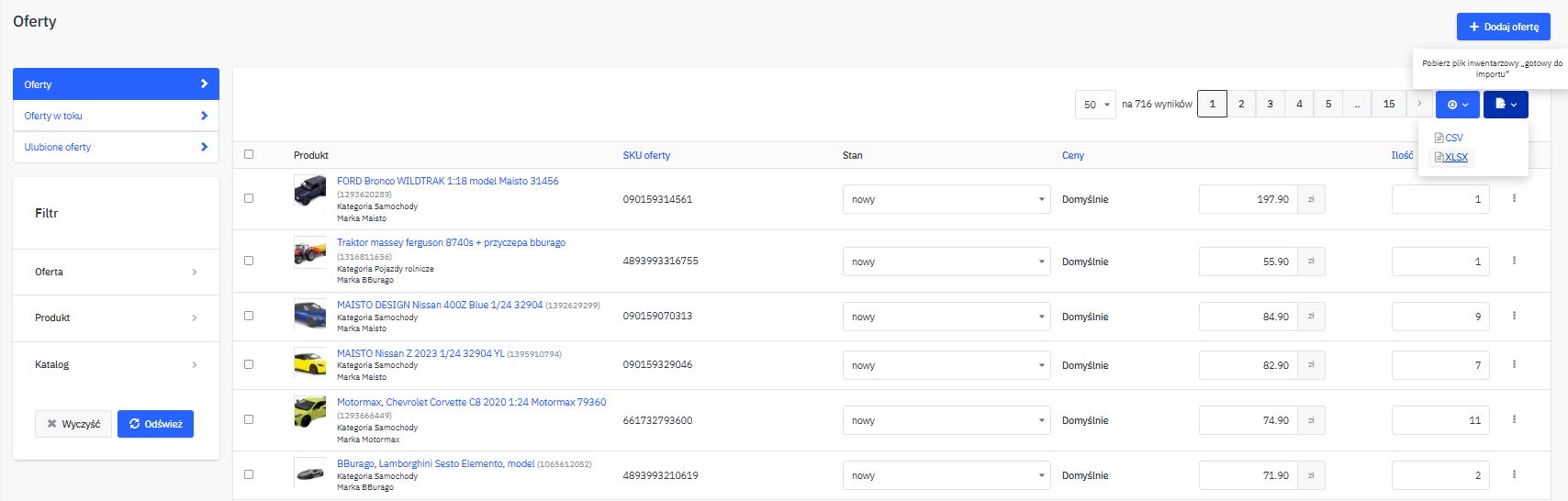Open the blue settings actions dropdown

click(1457, 105)
